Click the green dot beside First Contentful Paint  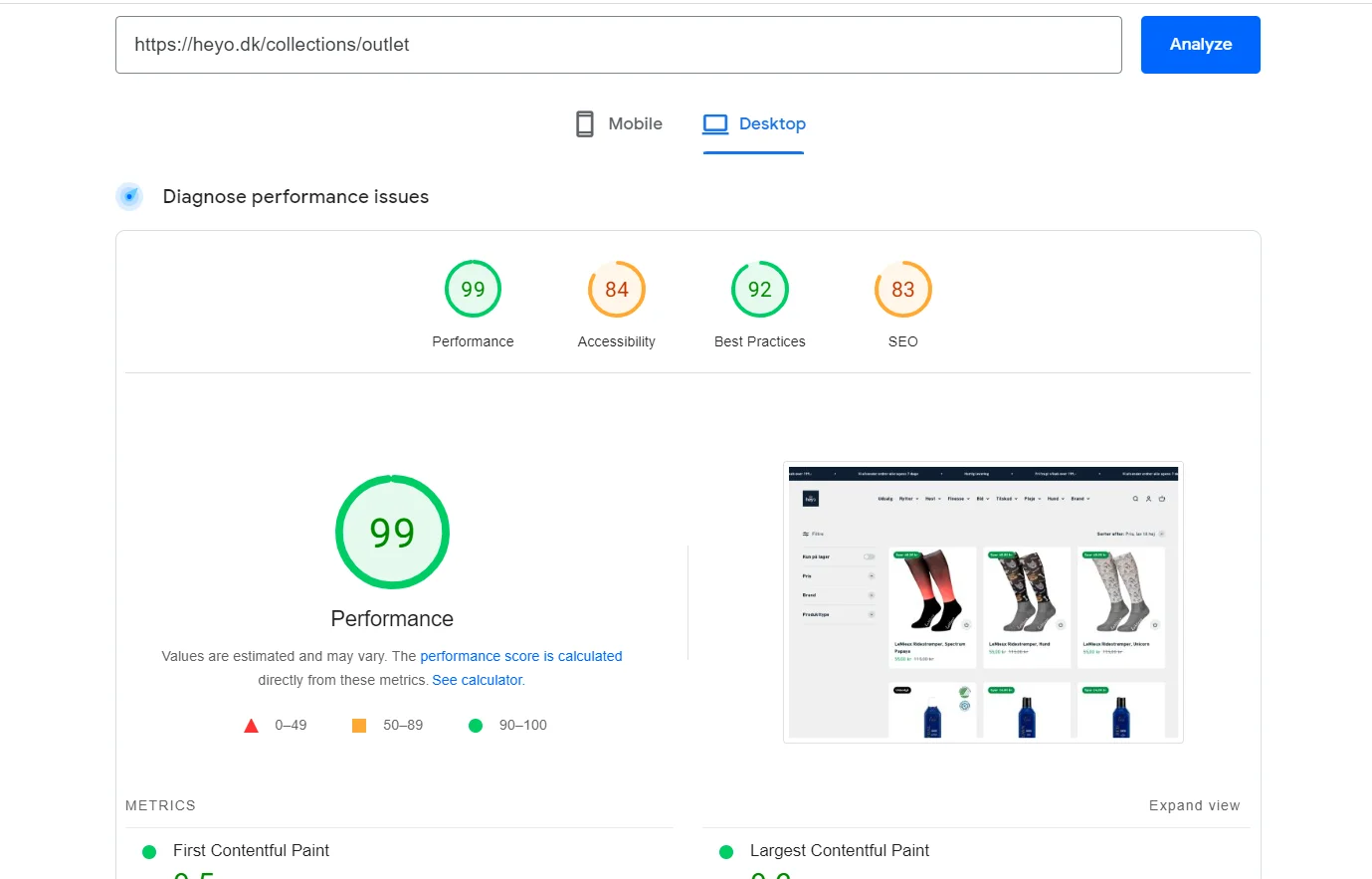[149, 852]
